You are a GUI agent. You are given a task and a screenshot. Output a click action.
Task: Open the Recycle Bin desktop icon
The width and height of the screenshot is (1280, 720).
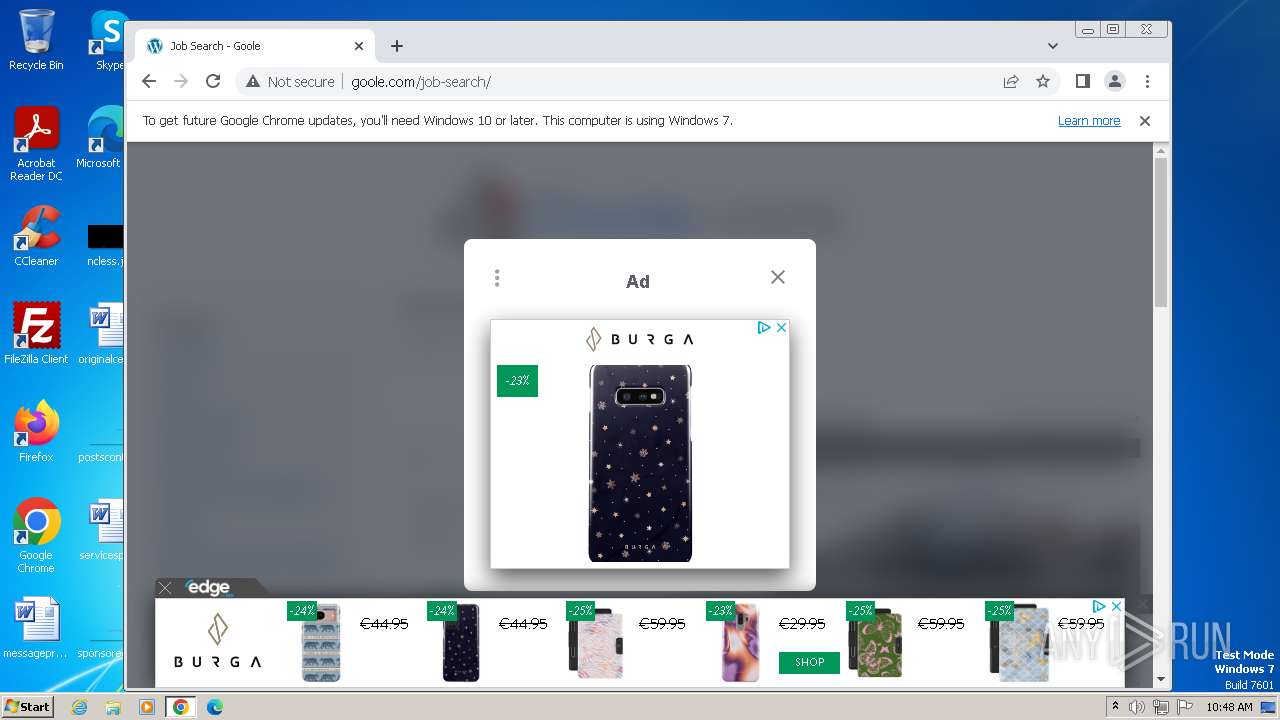click(x=36, y=40)
